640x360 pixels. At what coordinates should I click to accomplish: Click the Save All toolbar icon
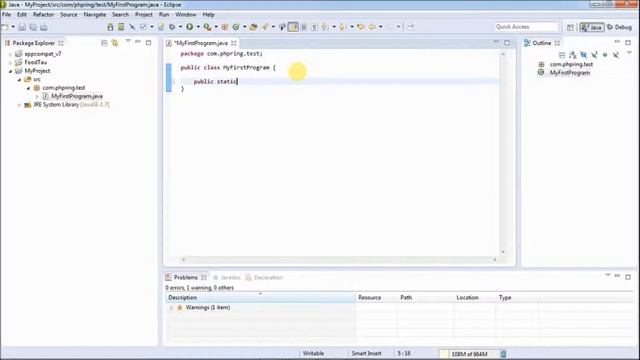[33, 27]
